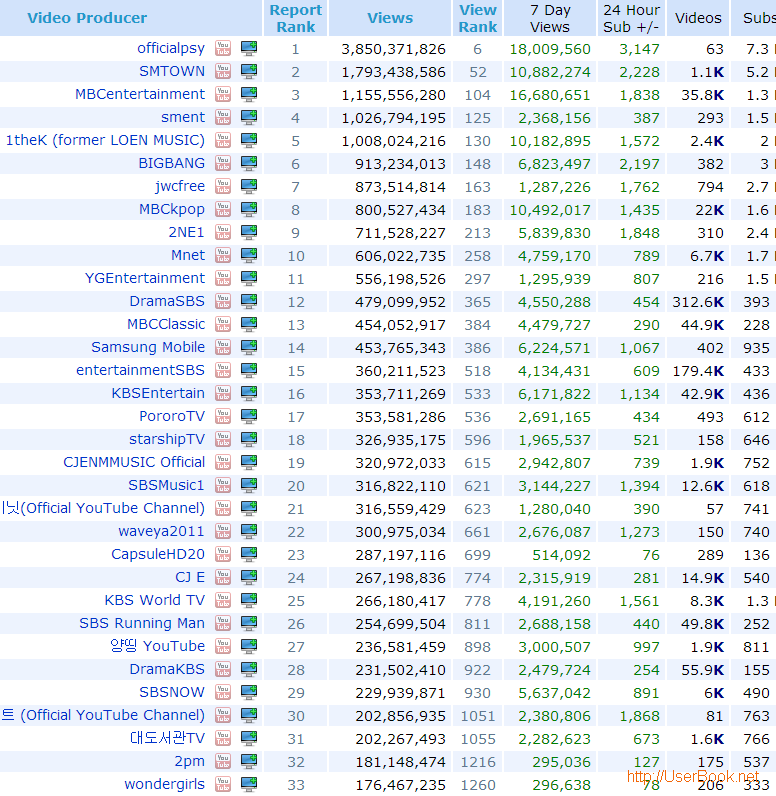Sort by Video Producer column header
The height and width of the screenshot is (796, 776).
click(x=87, y=18)
